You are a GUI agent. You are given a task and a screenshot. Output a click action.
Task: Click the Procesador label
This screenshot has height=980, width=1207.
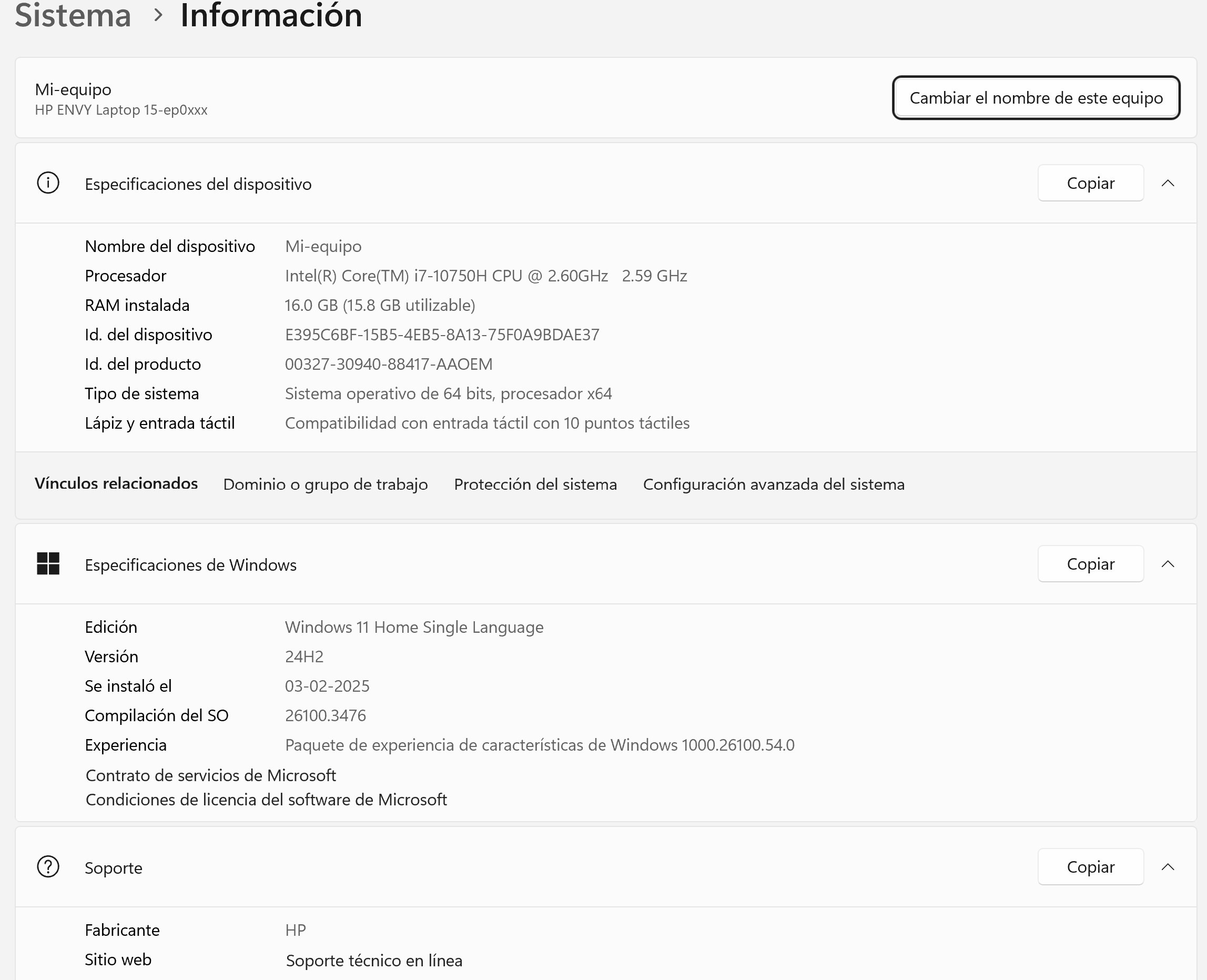click(x=125, y=276)
